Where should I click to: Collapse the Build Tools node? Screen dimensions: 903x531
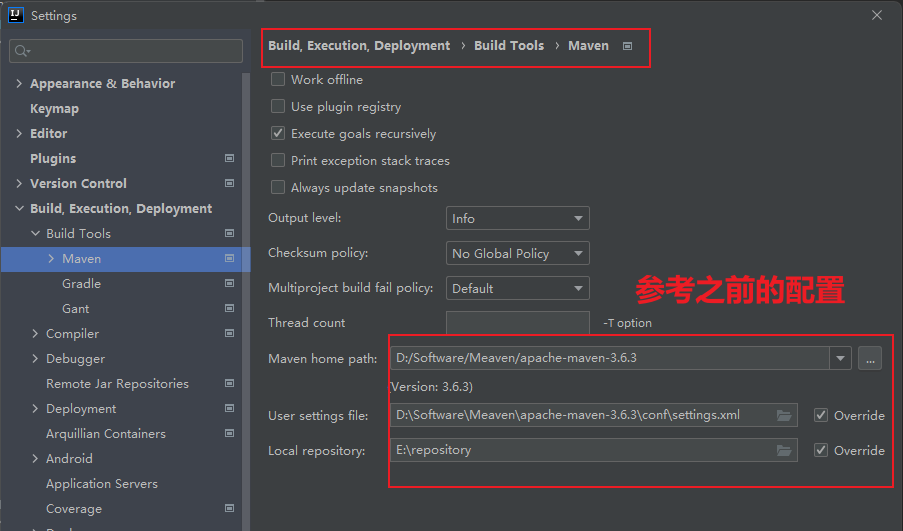tap(35, 233)
